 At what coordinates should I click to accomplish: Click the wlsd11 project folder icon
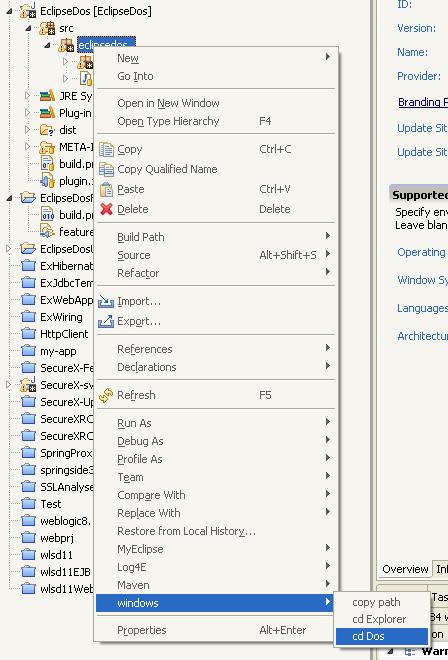coord(28,554)
